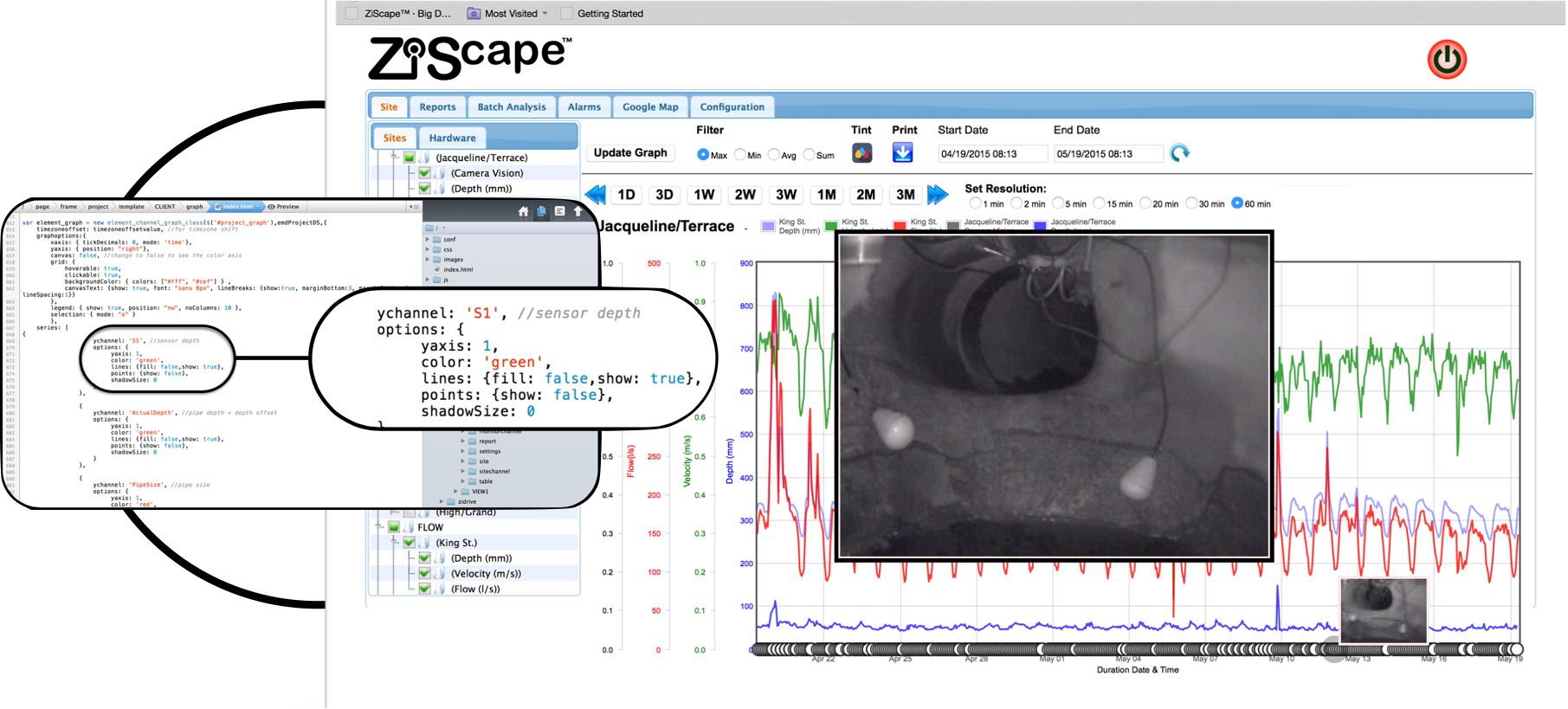The width and height of the screenshot is (1568, 709).
Task: Switch to the Reports tab
Action: click(437, 106)
